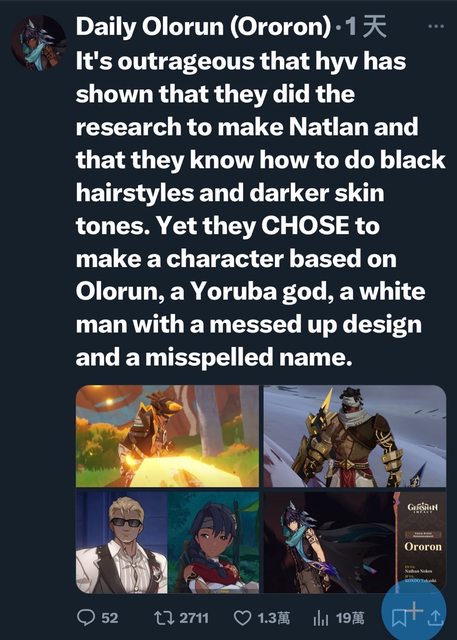
Task: Click the 1.3萬 likes count
Action: click(x=273, y=618)
